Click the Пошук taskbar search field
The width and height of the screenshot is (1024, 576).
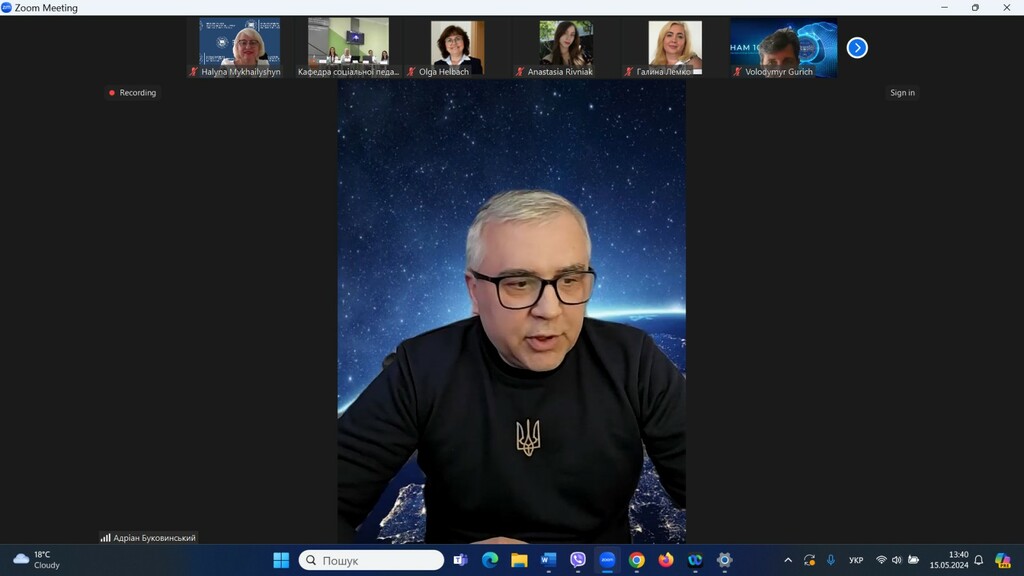(x=371, y=560)
